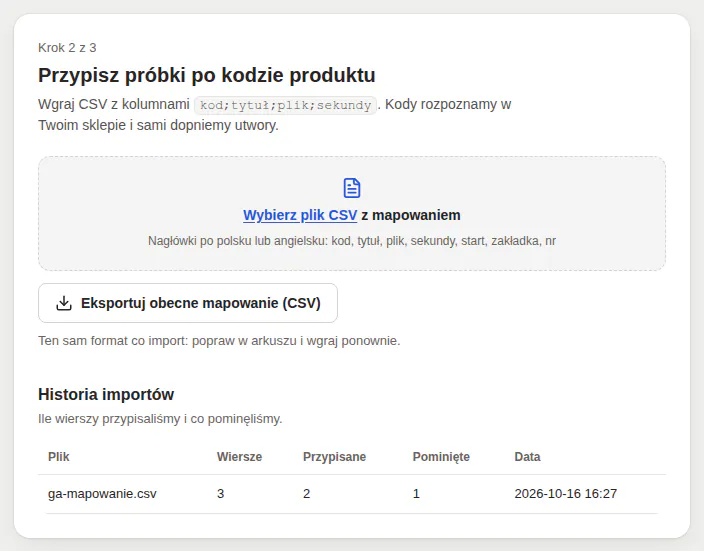Click text 'Ten same format co import' note
Viewport: 704px width, 551px height.
(219, 341)
